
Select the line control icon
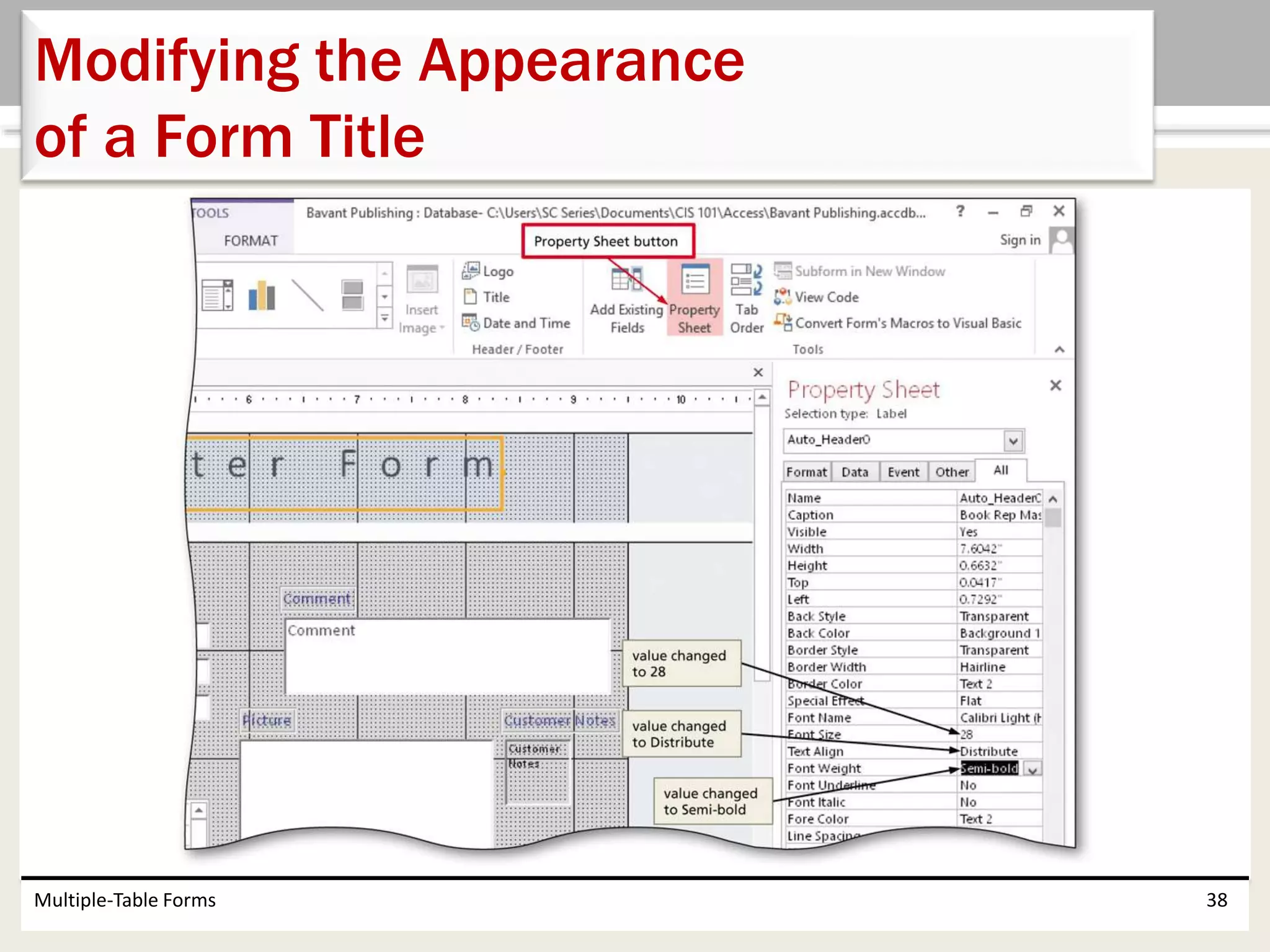pyautogui.click(x=308, y=295)
